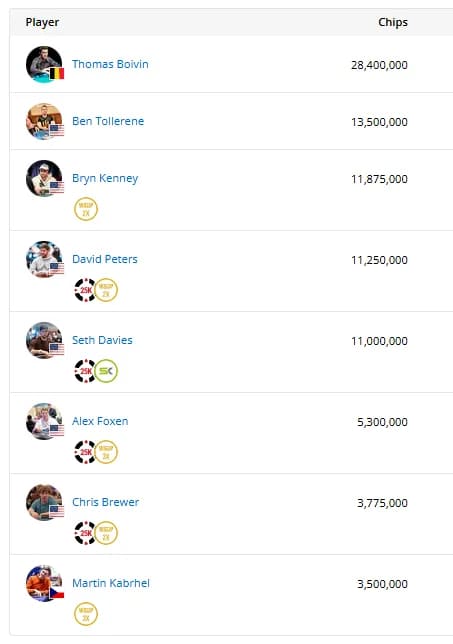This screenshot has height=644, width=453.
Task: Click Seth Davies' green 5K badge
Action: pyautogui.click(x=106, y=371)
